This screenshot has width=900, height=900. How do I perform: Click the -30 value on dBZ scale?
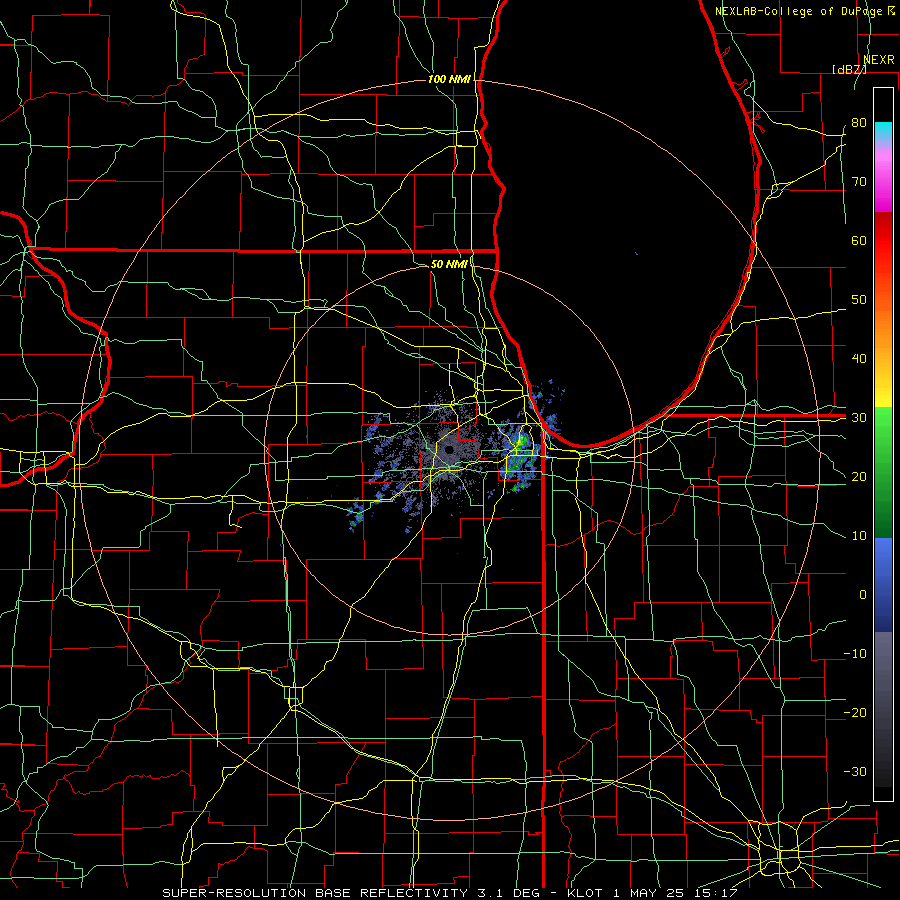[x=855, y=771]
